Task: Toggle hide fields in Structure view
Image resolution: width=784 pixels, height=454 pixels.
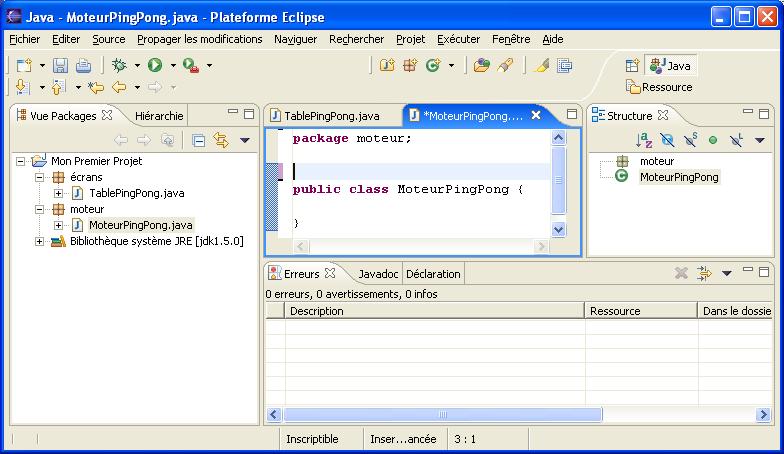Action: click(x=667, y=140)
